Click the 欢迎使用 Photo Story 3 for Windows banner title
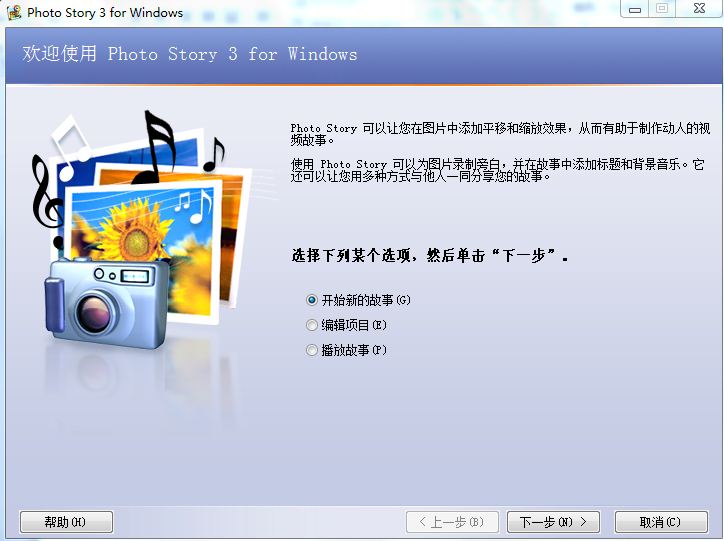The image size is (724, 541). point(190,54)
